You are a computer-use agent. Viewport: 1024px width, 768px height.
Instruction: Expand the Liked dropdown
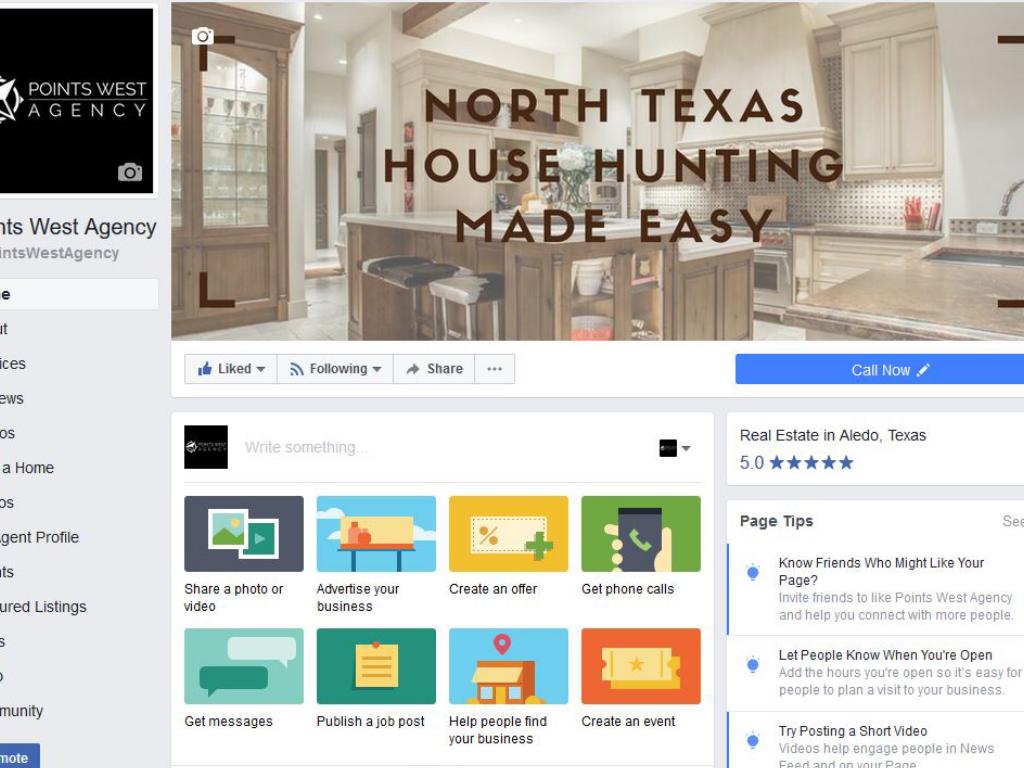pos(231,369)
